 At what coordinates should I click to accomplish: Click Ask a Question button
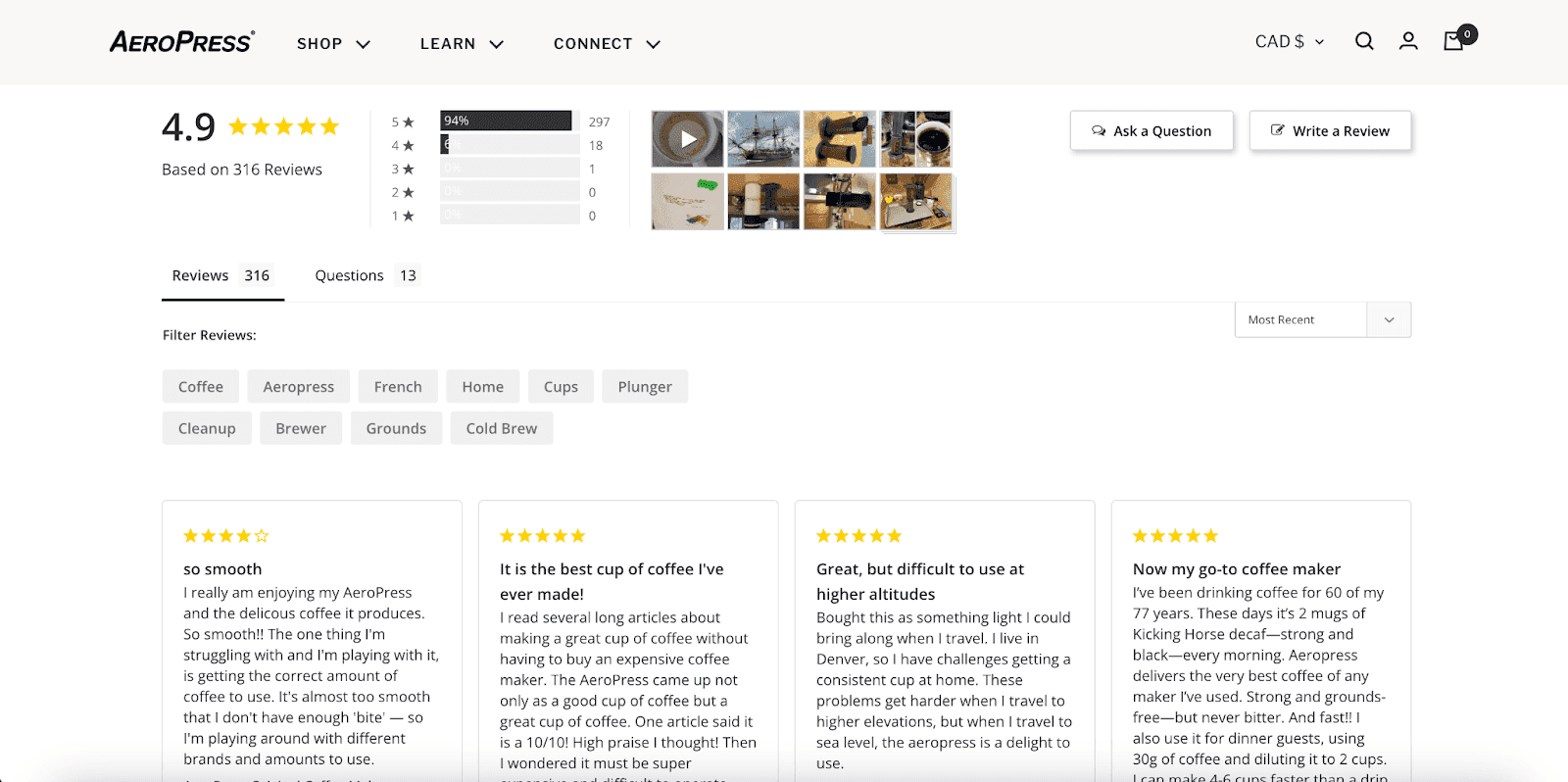pos(1151,130)
